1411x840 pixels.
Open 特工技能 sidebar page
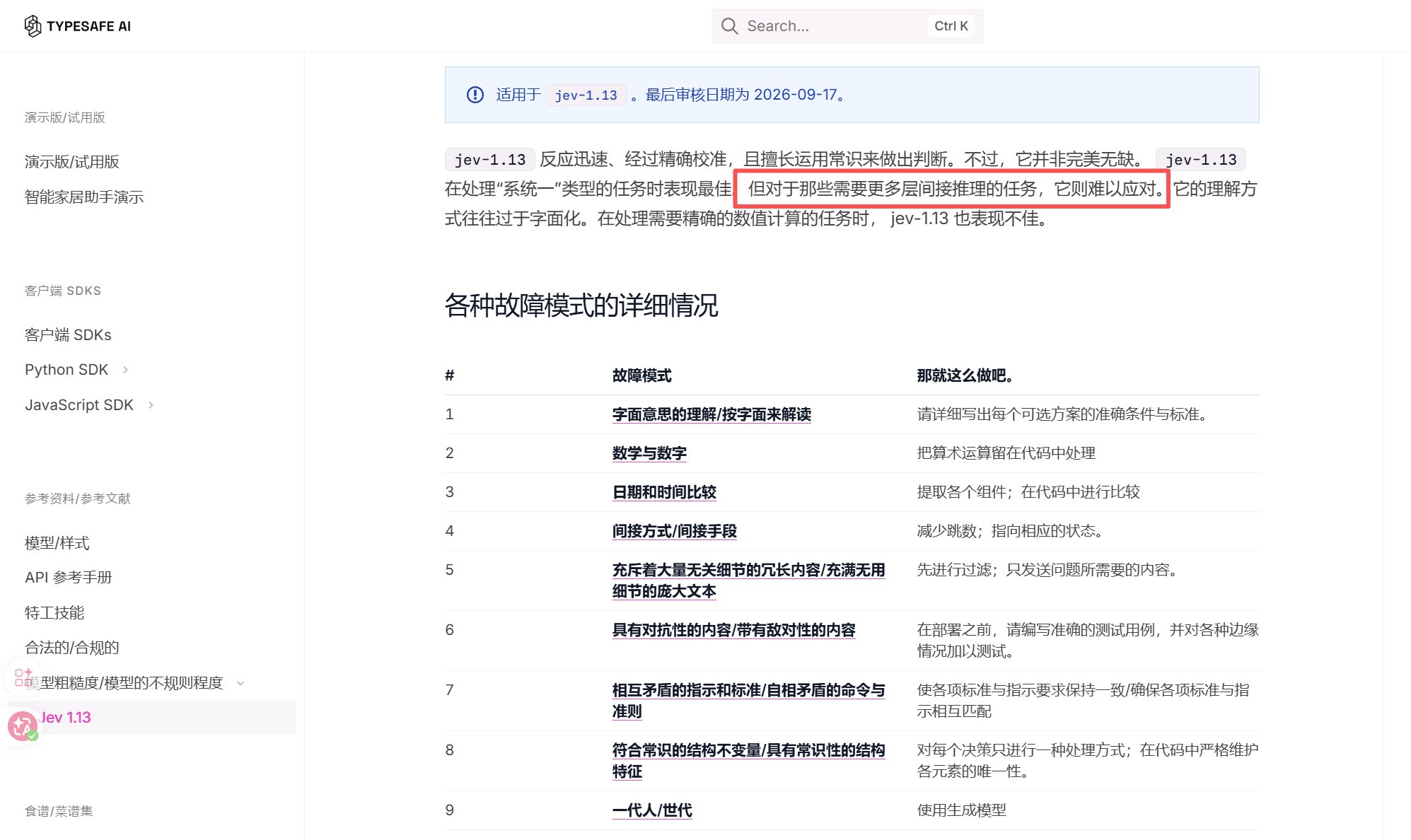(x=54, y=613)
